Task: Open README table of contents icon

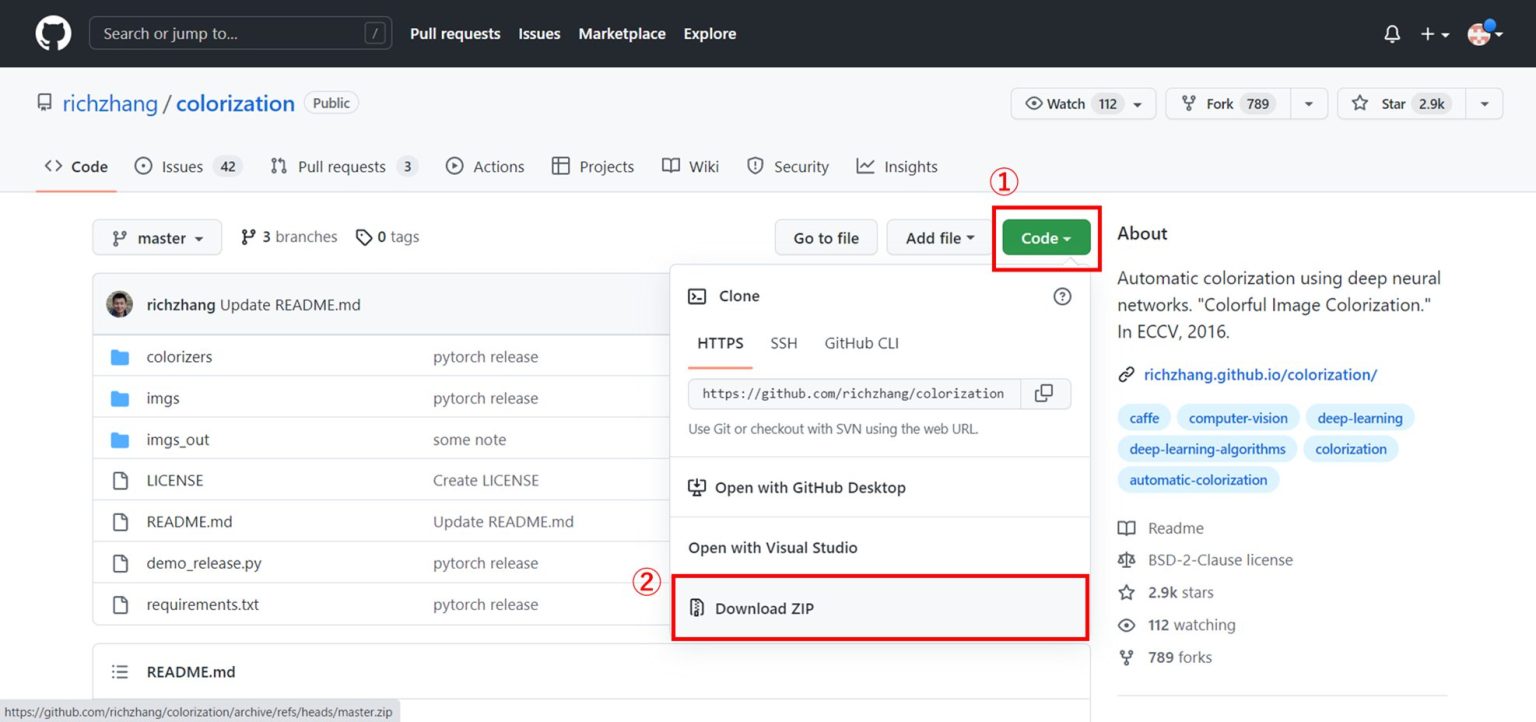Action: click(120, 672)
